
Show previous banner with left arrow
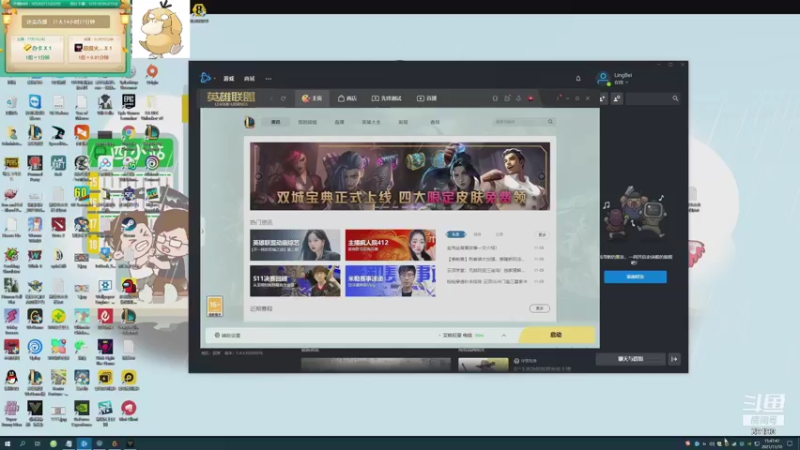click(x=258, y=176)
